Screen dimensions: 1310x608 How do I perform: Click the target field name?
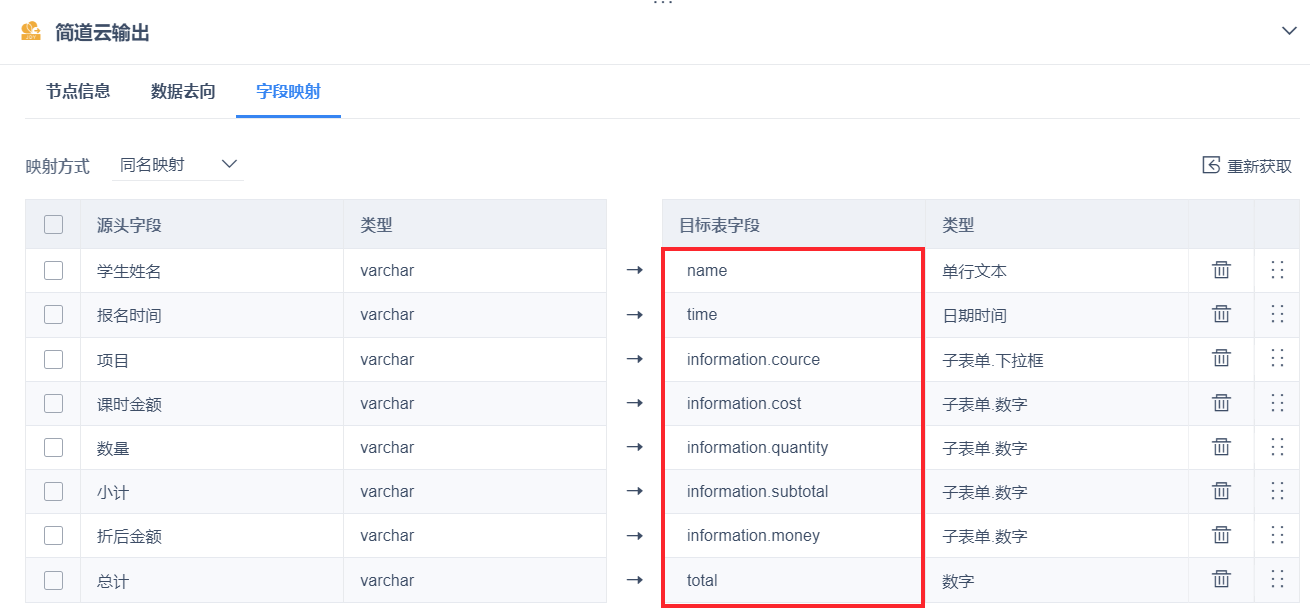click(x=707, y=271)
